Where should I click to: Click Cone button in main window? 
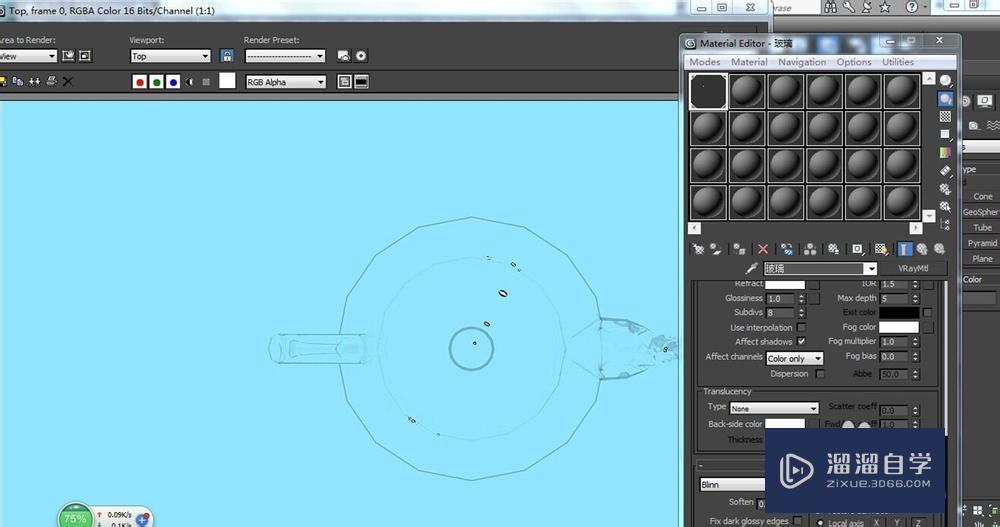(x=982, y=197)
